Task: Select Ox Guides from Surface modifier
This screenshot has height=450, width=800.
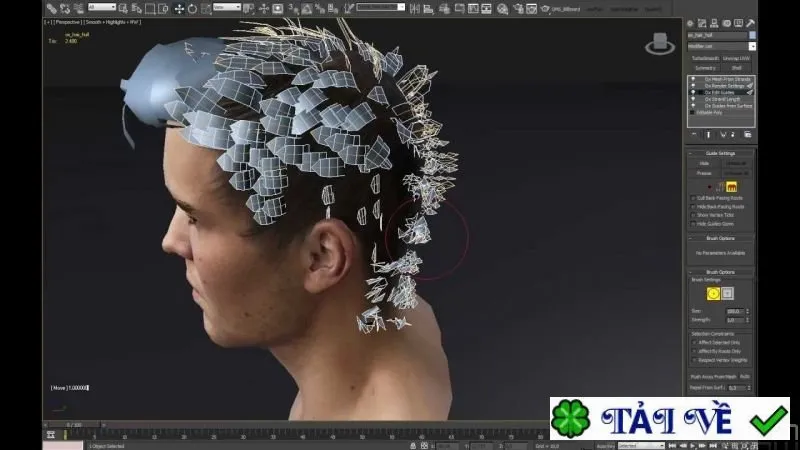Action: click(x=728, y=106)
